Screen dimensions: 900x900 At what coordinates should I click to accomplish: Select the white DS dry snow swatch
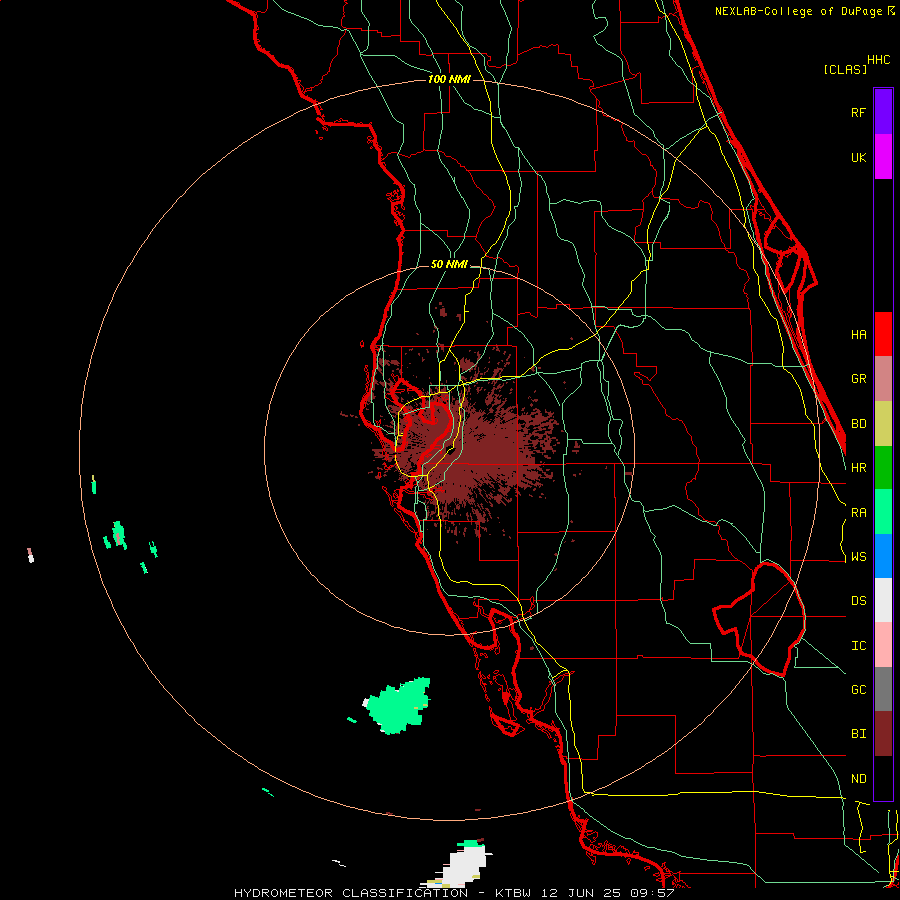click(x=883, y=600)
